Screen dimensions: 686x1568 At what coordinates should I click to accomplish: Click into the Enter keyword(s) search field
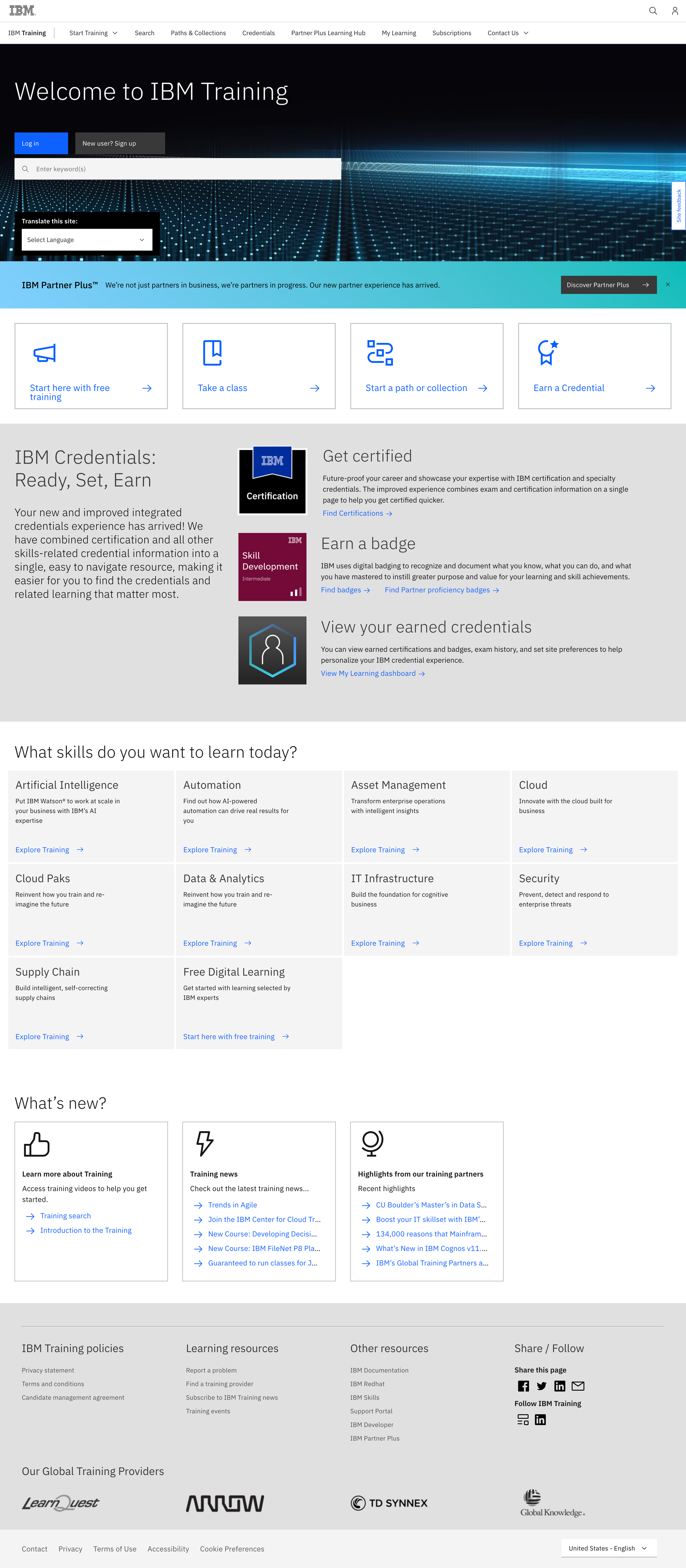click(x=178, y=169)
